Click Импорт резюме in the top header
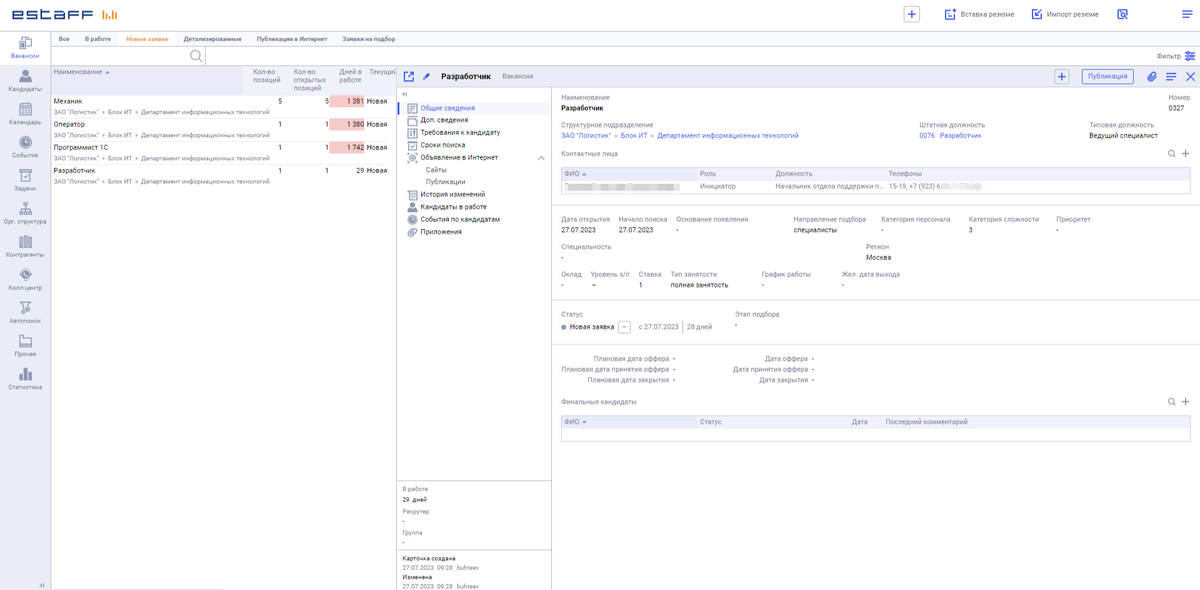This screenshot has width=1200, height=590. click(1065, 14)
